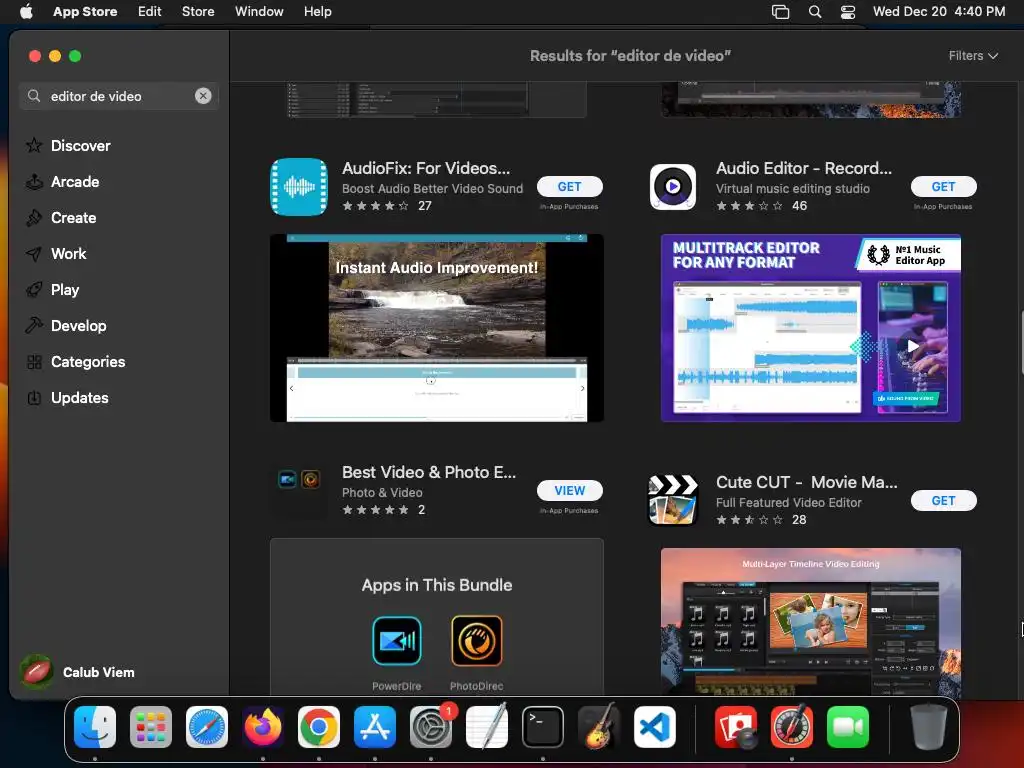The width and height of the screenshot is (1024, 768).
Task: Click the Stage Manager menu bar icon
Action: coord(780,12)
